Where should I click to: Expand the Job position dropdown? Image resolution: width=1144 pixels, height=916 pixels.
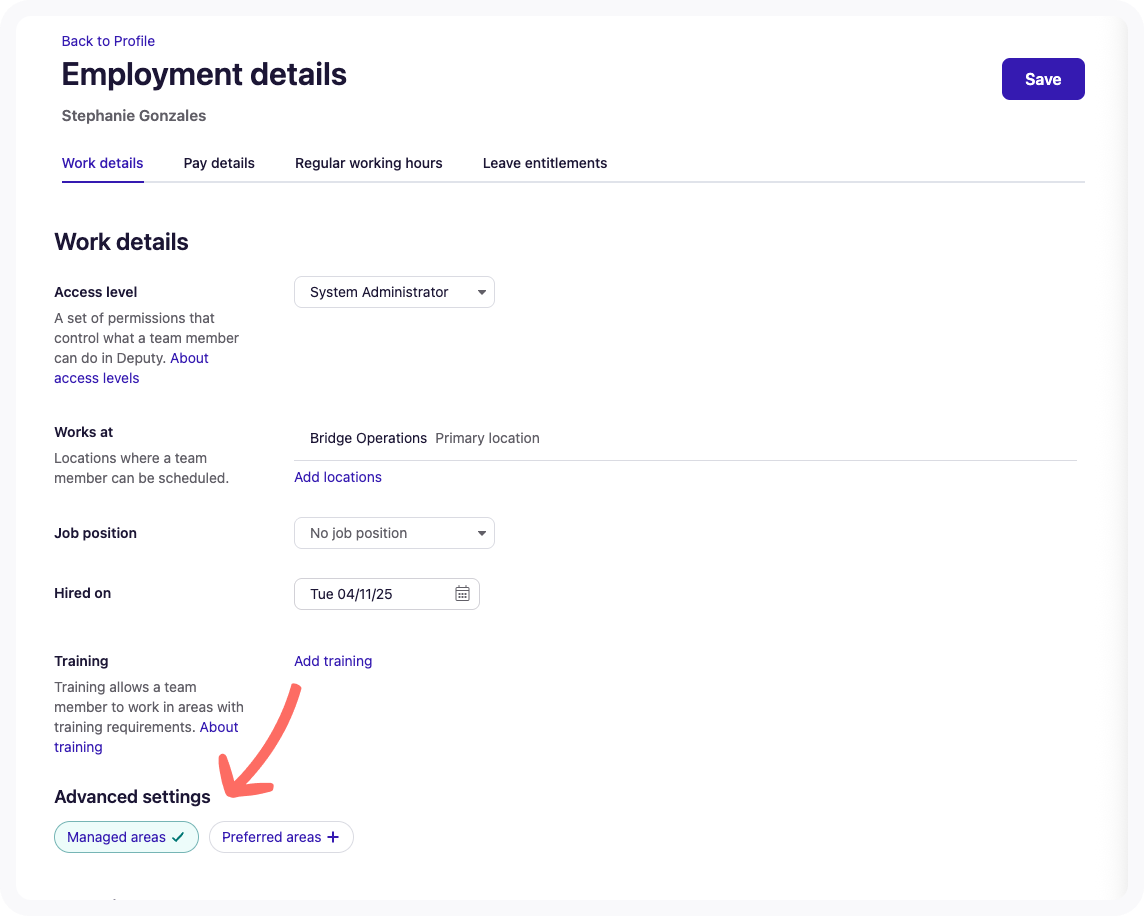click(394, 533)
